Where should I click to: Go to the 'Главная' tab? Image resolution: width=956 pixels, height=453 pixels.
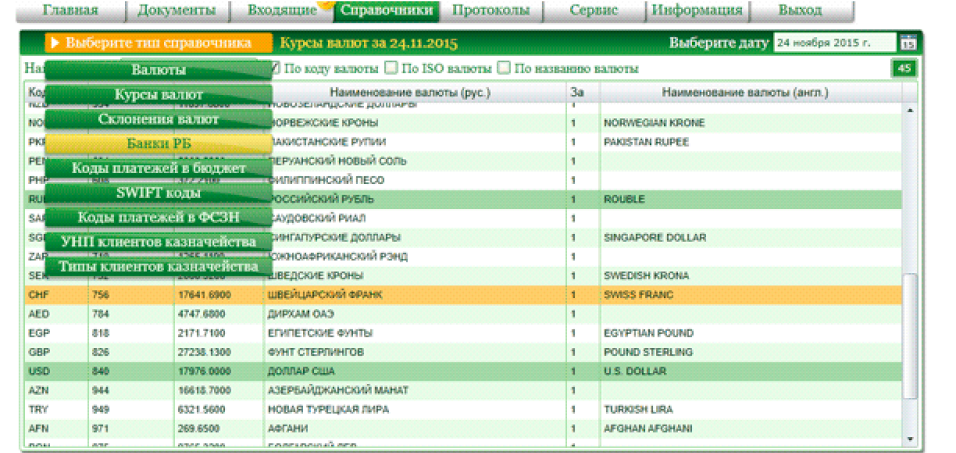pyautogui.click(x=70, y=11)
